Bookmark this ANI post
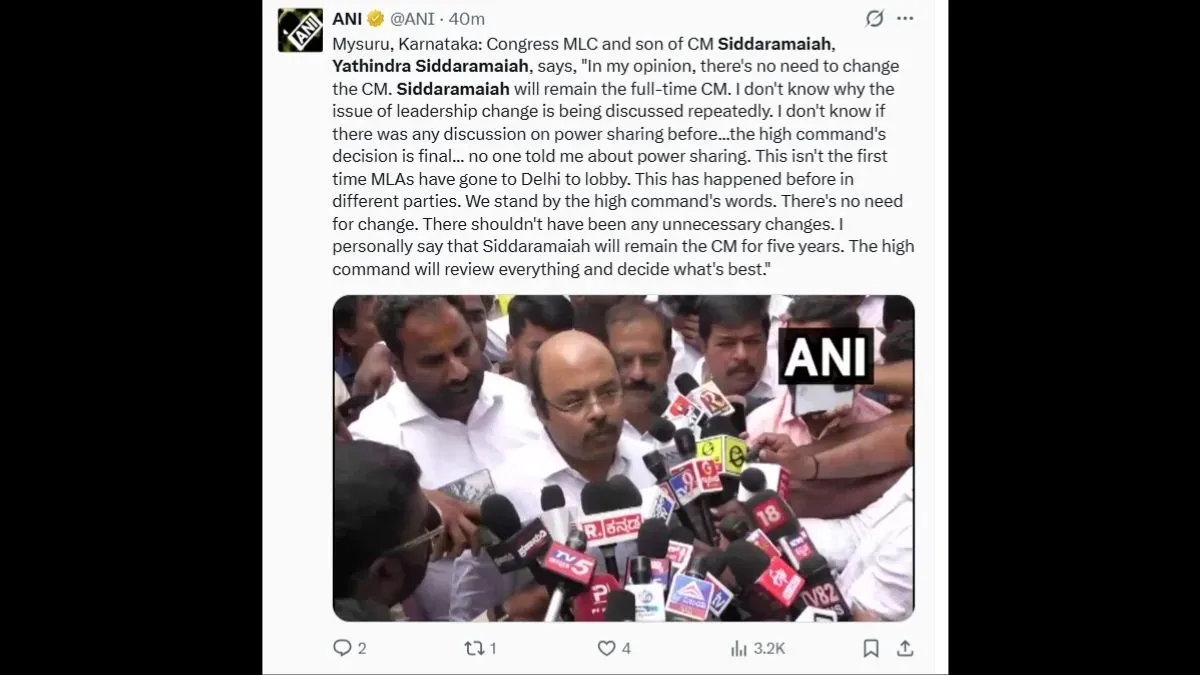Image resolution: width=1200 pixels, height=675 pixels. point(871,648)
